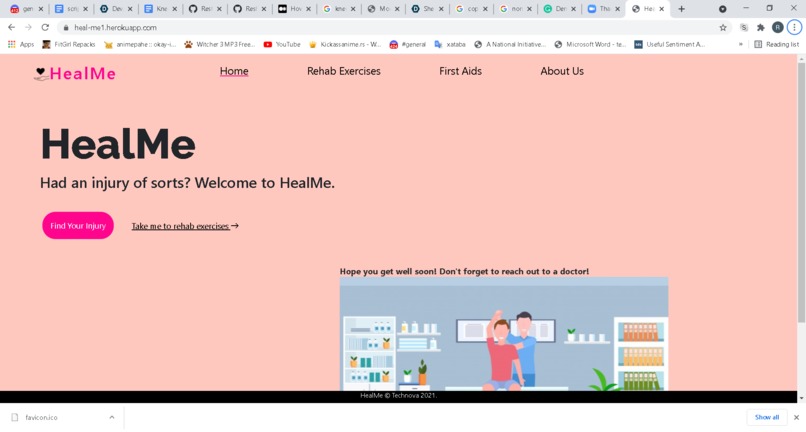The height and width of the screenshot is (432, 806).
Task: Open the Useful Sentiment A... bookmark
Action: tap(670, 44)
